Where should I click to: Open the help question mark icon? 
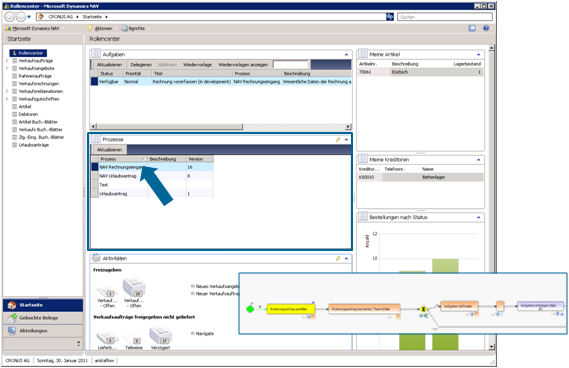[x=486, y=28]
